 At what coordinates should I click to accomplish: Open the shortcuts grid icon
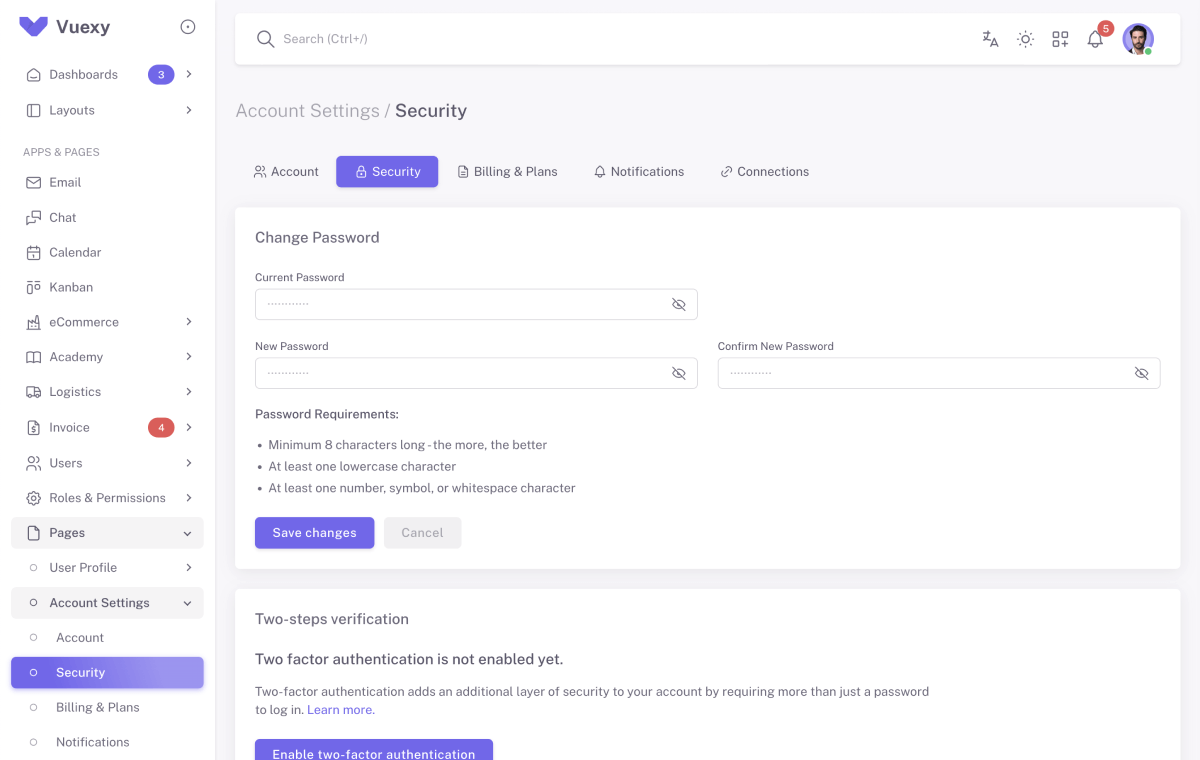[x=1060, y=39]
